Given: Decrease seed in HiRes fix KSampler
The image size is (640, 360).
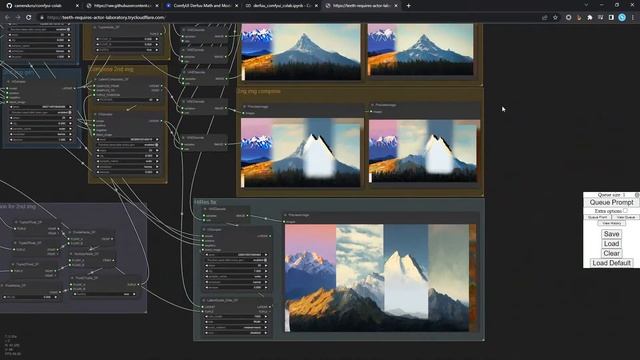Looking at the screenshot, I should pyautogui.click(x=207, y=254).
